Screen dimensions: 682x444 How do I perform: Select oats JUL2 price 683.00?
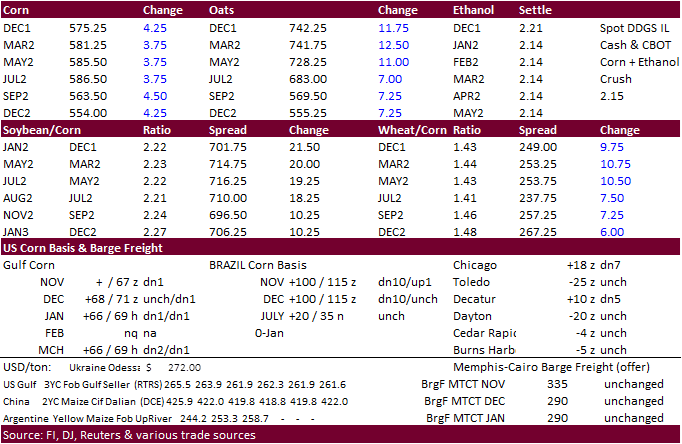click(x=308, y=79)
